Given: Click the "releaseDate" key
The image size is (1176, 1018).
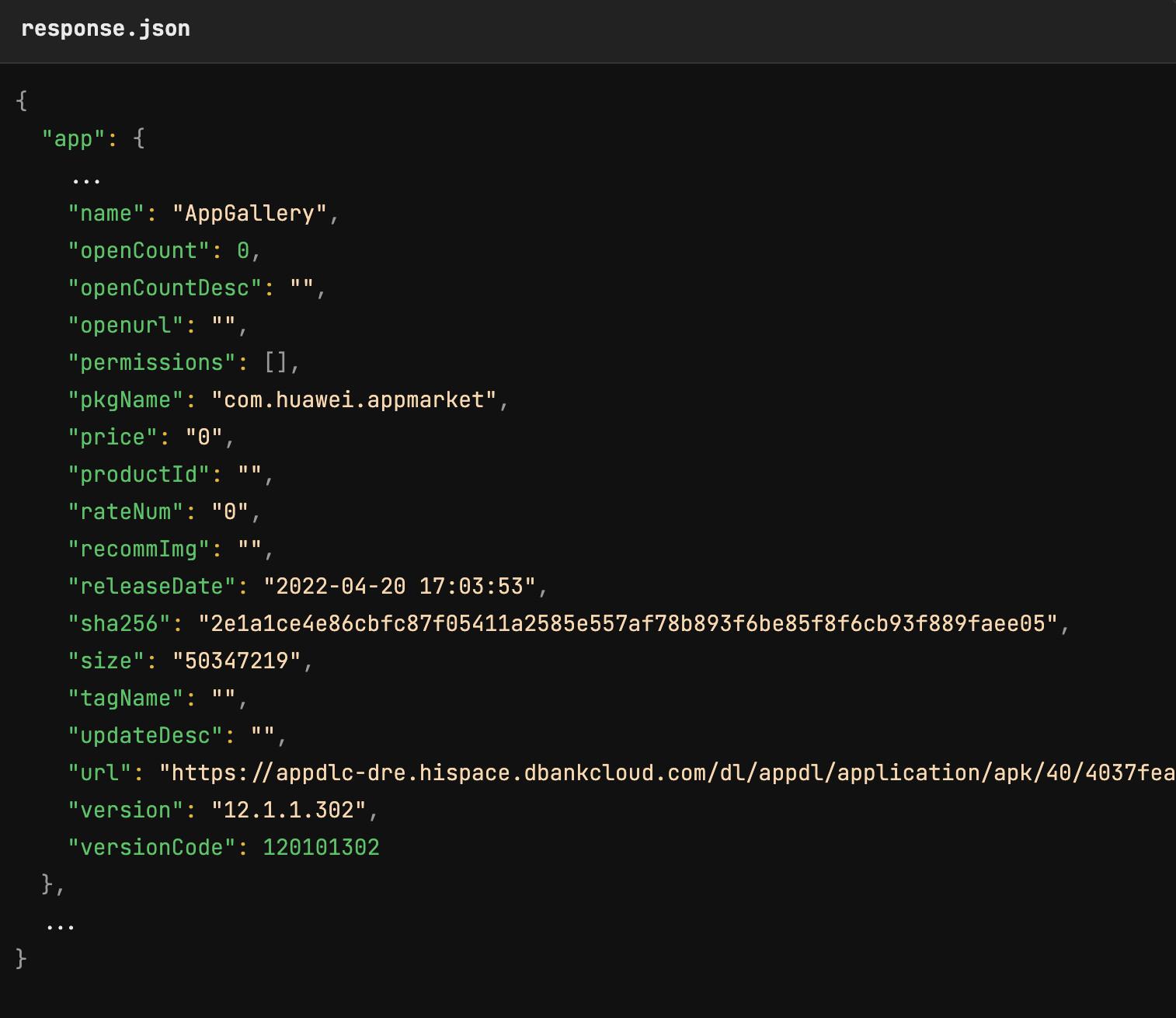Looking at the screenshot, I should click(x=152, y=587).
